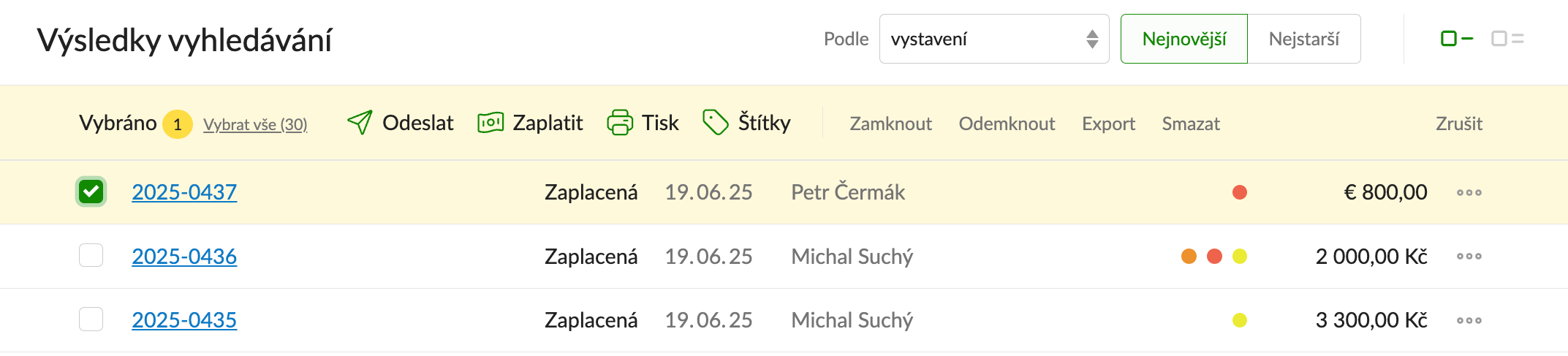Click the red label dot on invoice 2025-0437
The width and height of the screenshot is (1568, 356).
click(x=1240, y=192)
